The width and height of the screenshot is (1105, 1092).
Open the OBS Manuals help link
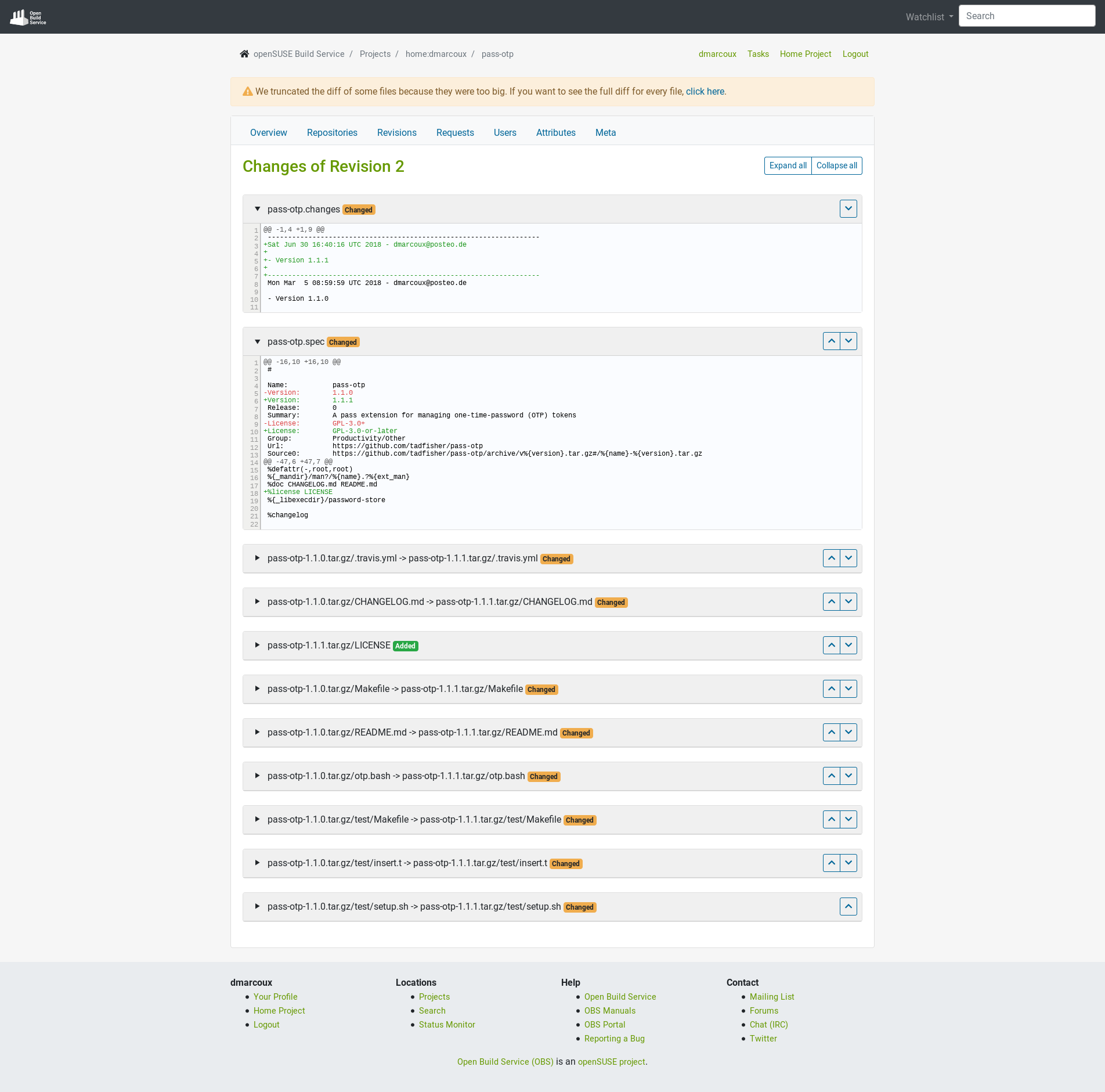609,1010
